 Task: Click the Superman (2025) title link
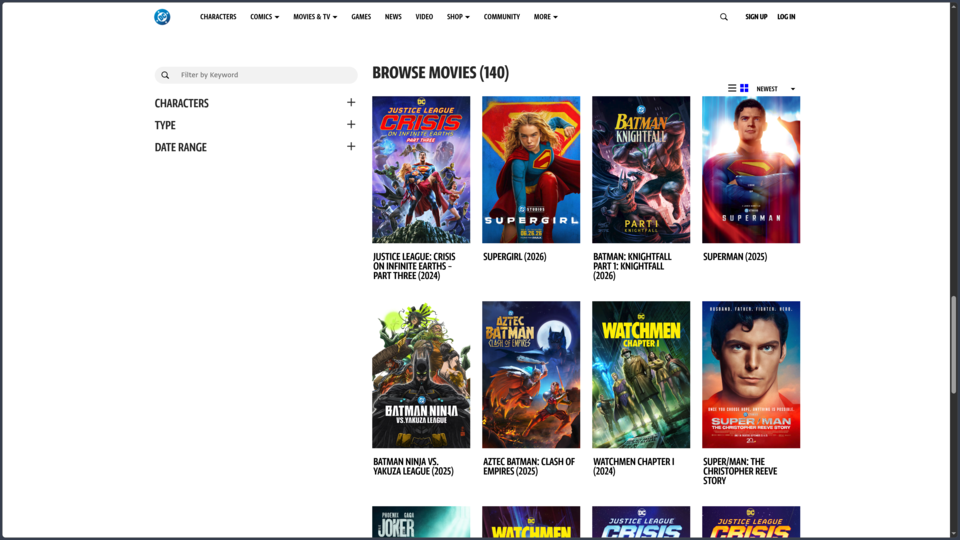pyautogui.click(x=735, y=257)
